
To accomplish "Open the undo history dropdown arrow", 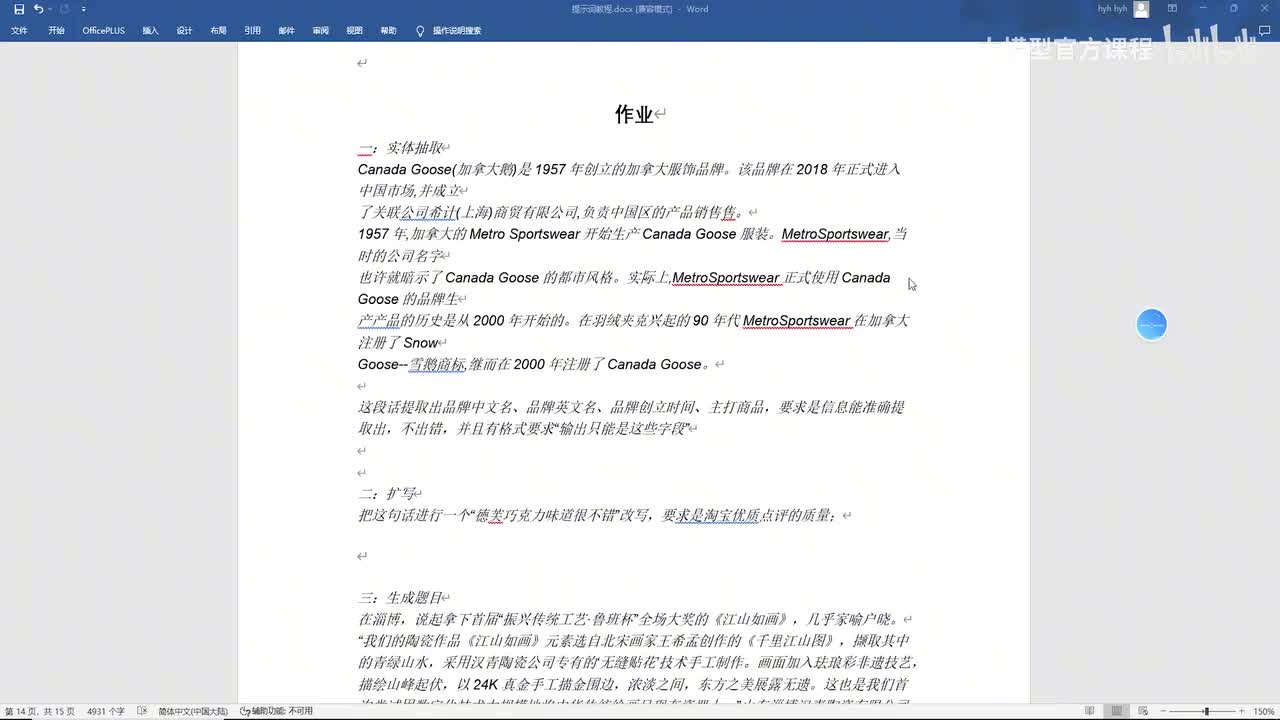I will click(x=49, y=9).
